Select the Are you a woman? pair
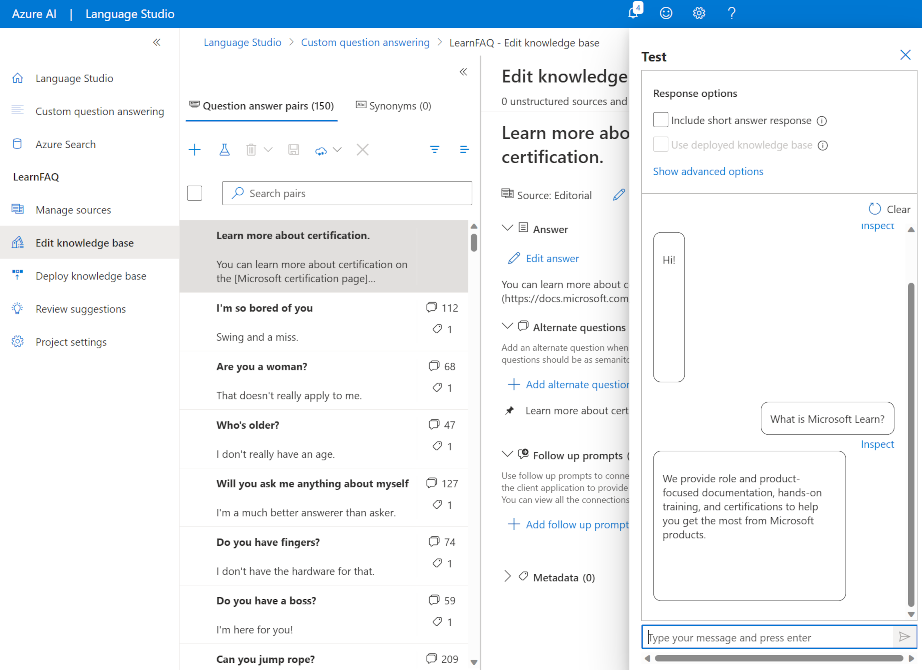This screenshot has width=922, height=670. [324, 381]
